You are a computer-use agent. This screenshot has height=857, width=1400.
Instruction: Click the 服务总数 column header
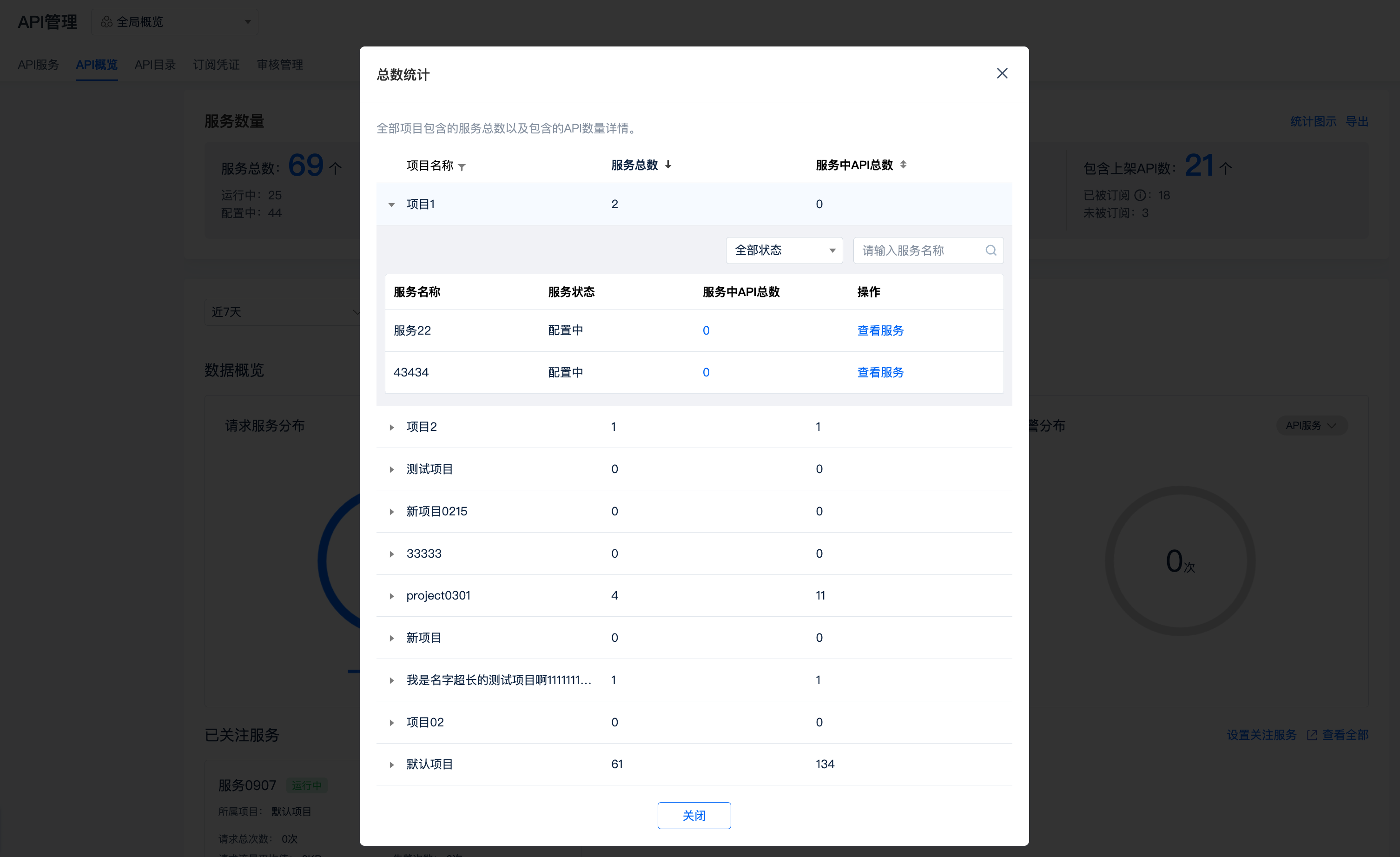(634, 165)
